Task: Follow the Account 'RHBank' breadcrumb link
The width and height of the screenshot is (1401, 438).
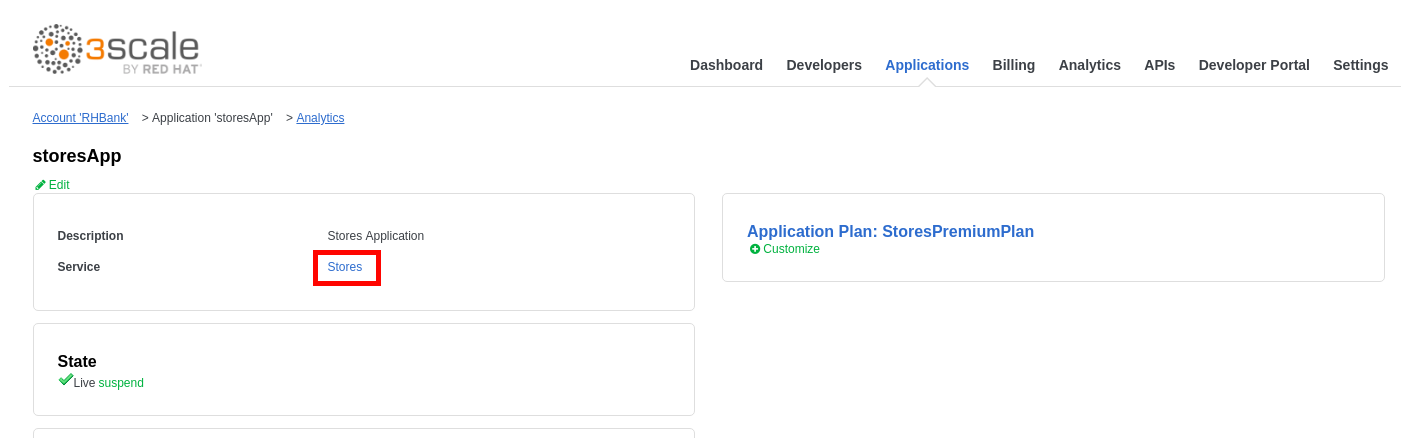Action: tap(80, 118)
